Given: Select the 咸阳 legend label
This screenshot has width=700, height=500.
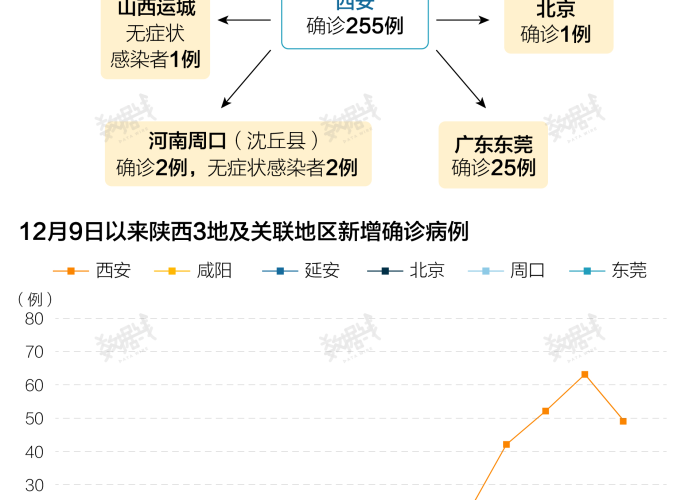Looking at the screenshot, I should click(x=214, y=271).
